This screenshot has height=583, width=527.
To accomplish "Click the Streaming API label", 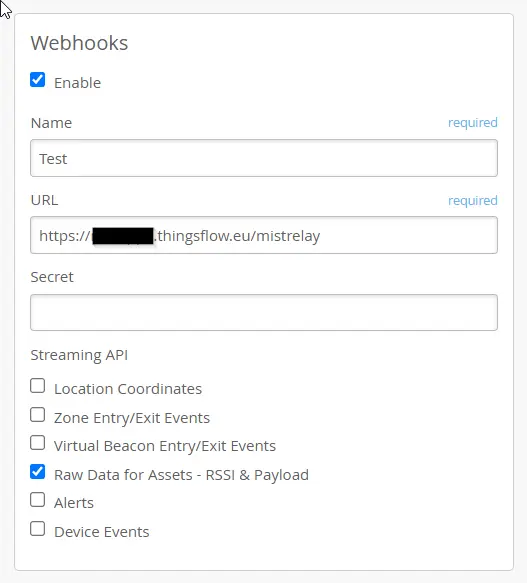I will point(79,355).
